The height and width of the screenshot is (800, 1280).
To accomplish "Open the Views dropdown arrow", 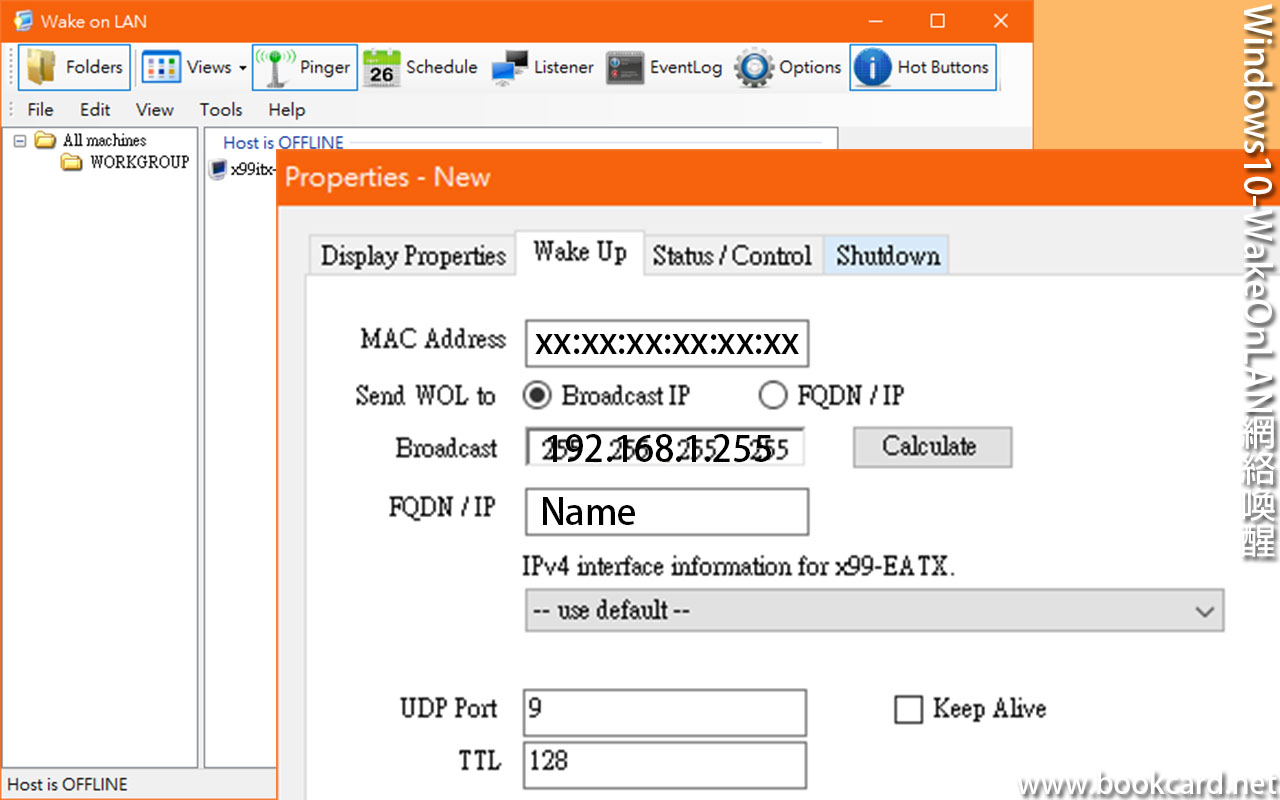I will 242,68.
